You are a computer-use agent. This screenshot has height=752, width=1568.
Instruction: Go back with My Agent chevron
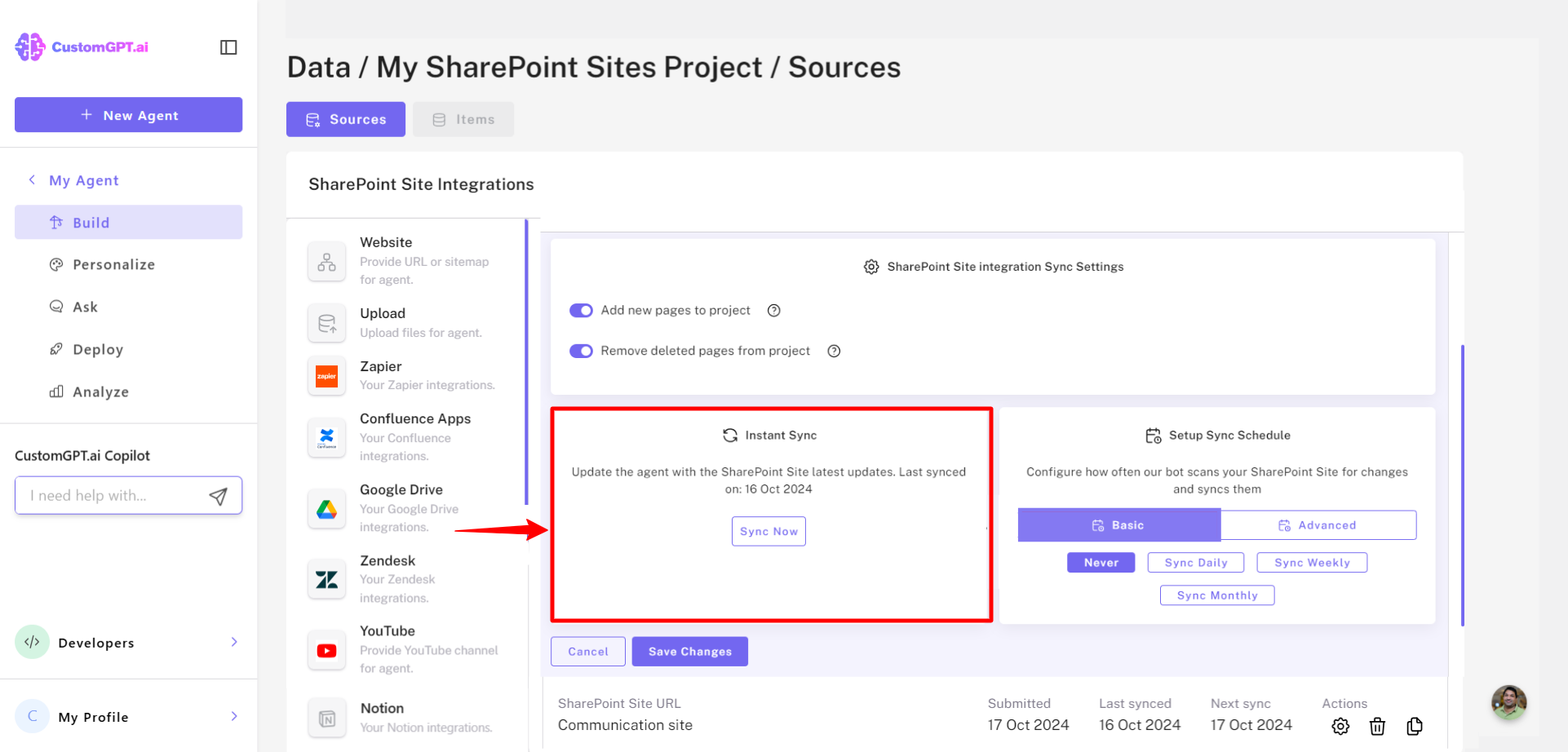point(32,180)
